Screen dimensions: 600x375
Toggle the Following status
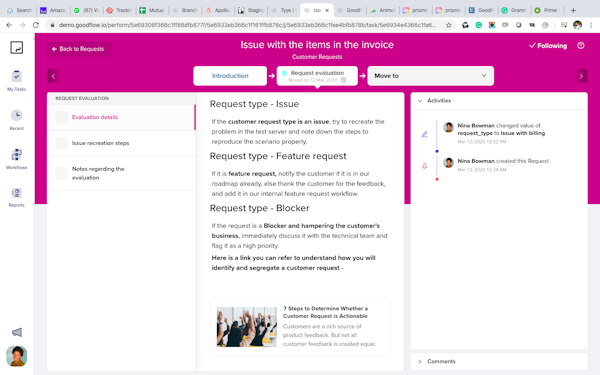tap(548, 46)
